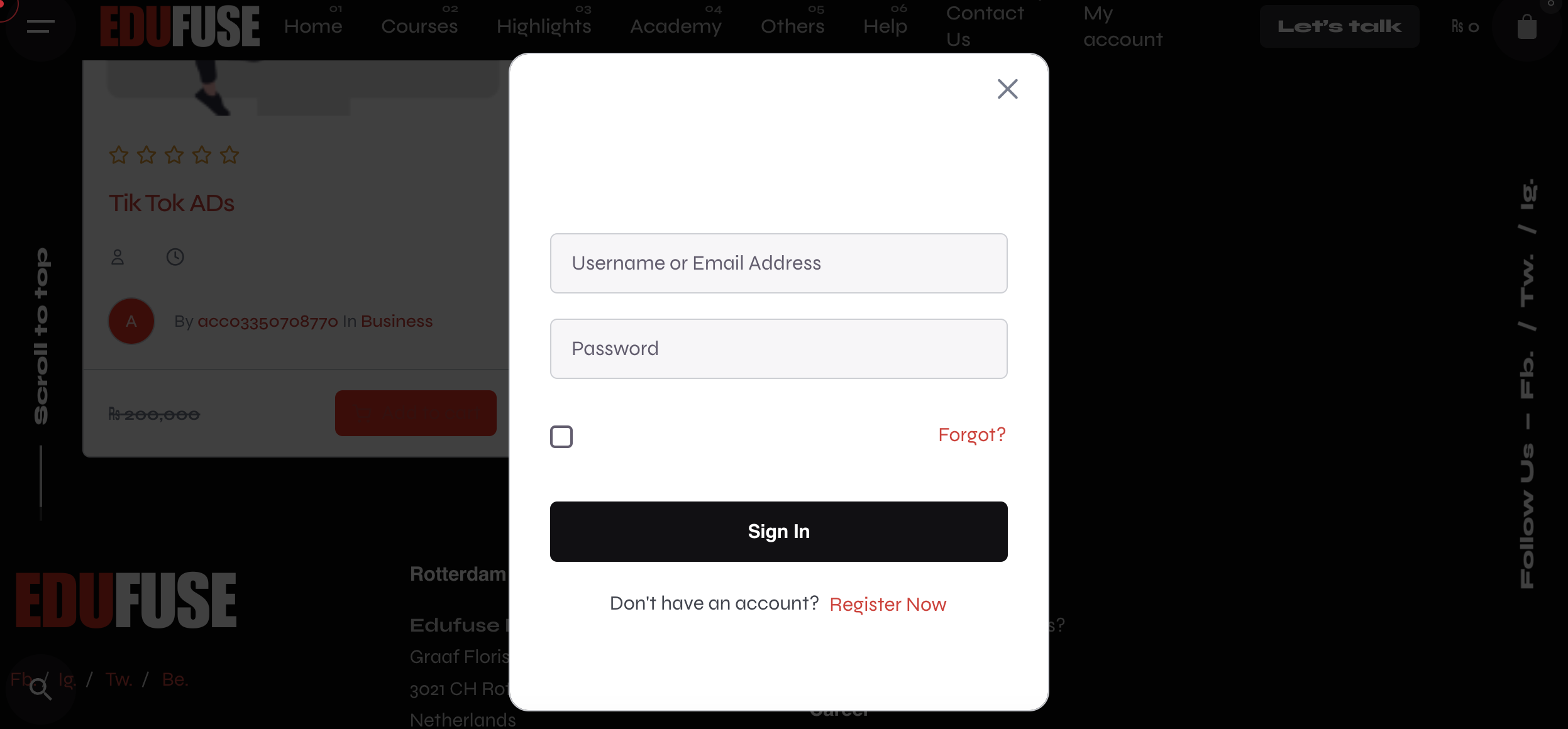Screen dimensions: 1568x729
Task: Expand the Others navigation menu item
Action: pyautogui.click(x=792, y=26)
